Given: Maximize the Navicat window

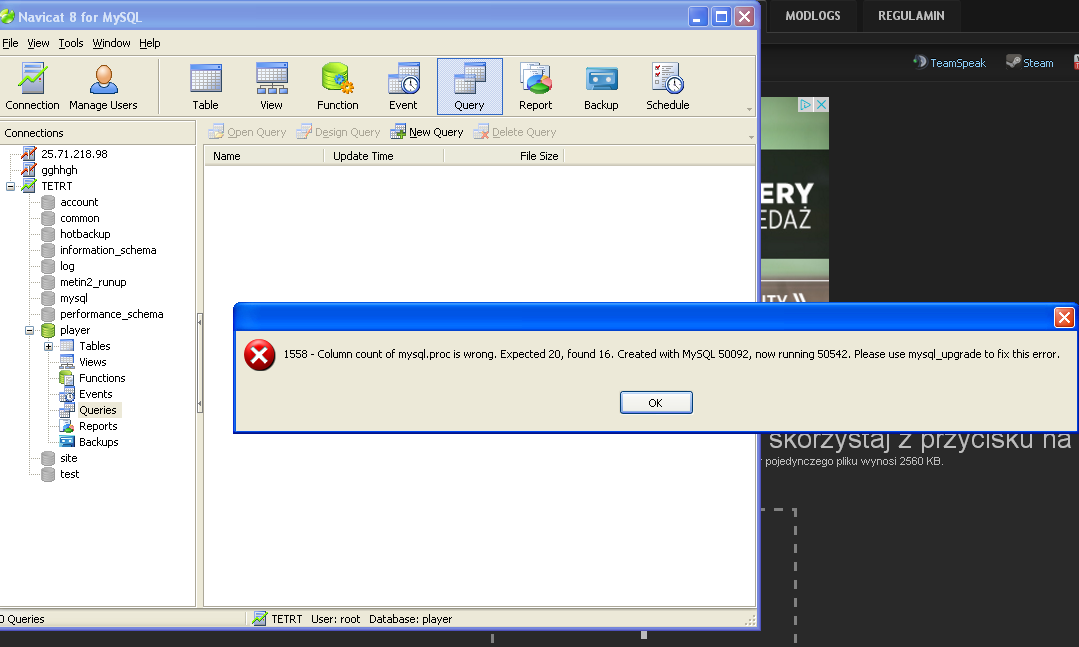Looking at the screenshot, I should [721, 17].
